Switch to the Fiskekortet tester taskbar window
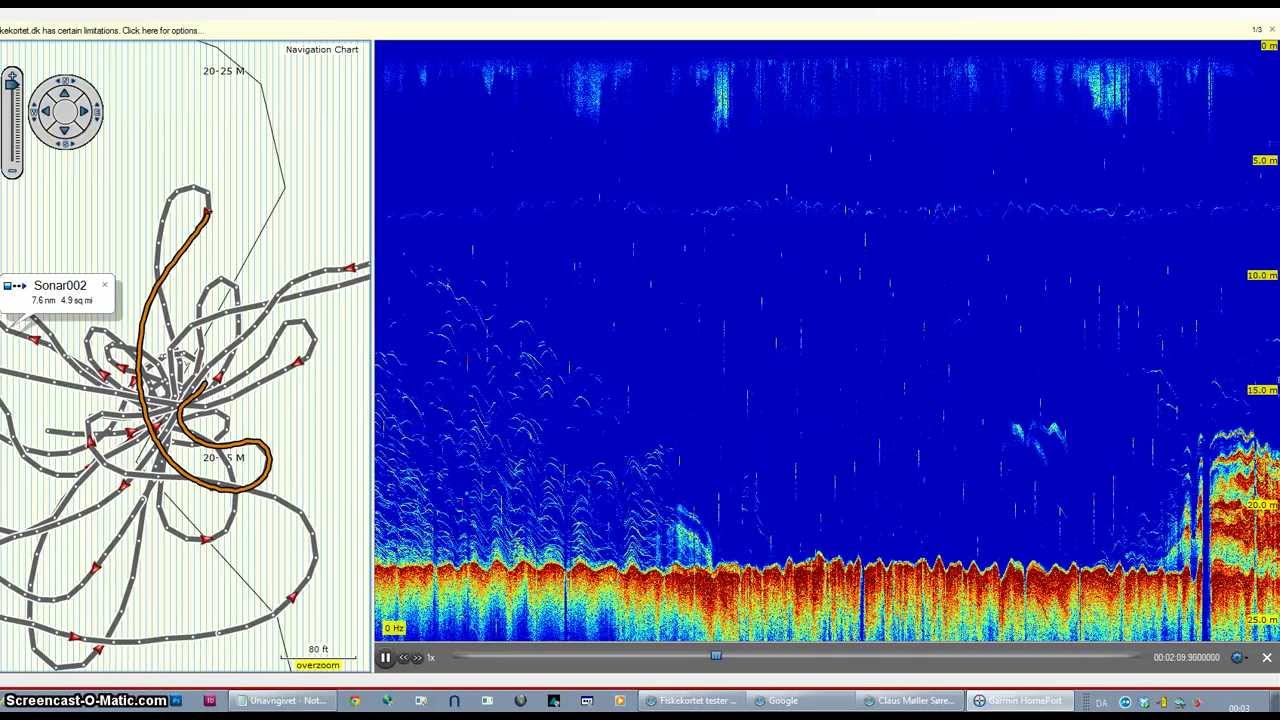The height and width of the screenshot is (720, 1280). (x=691, y=701)
